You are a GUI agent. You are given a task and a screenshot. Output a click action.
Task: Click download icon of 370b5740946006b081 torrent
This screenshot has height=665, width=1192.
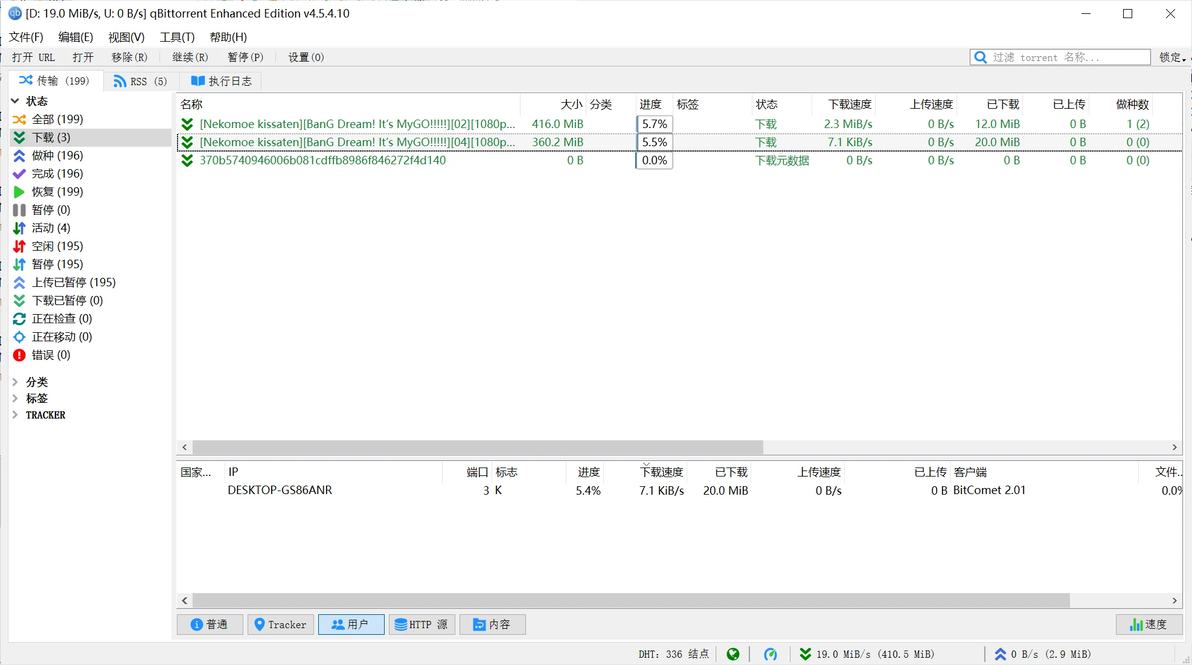[x=187, y=160]
